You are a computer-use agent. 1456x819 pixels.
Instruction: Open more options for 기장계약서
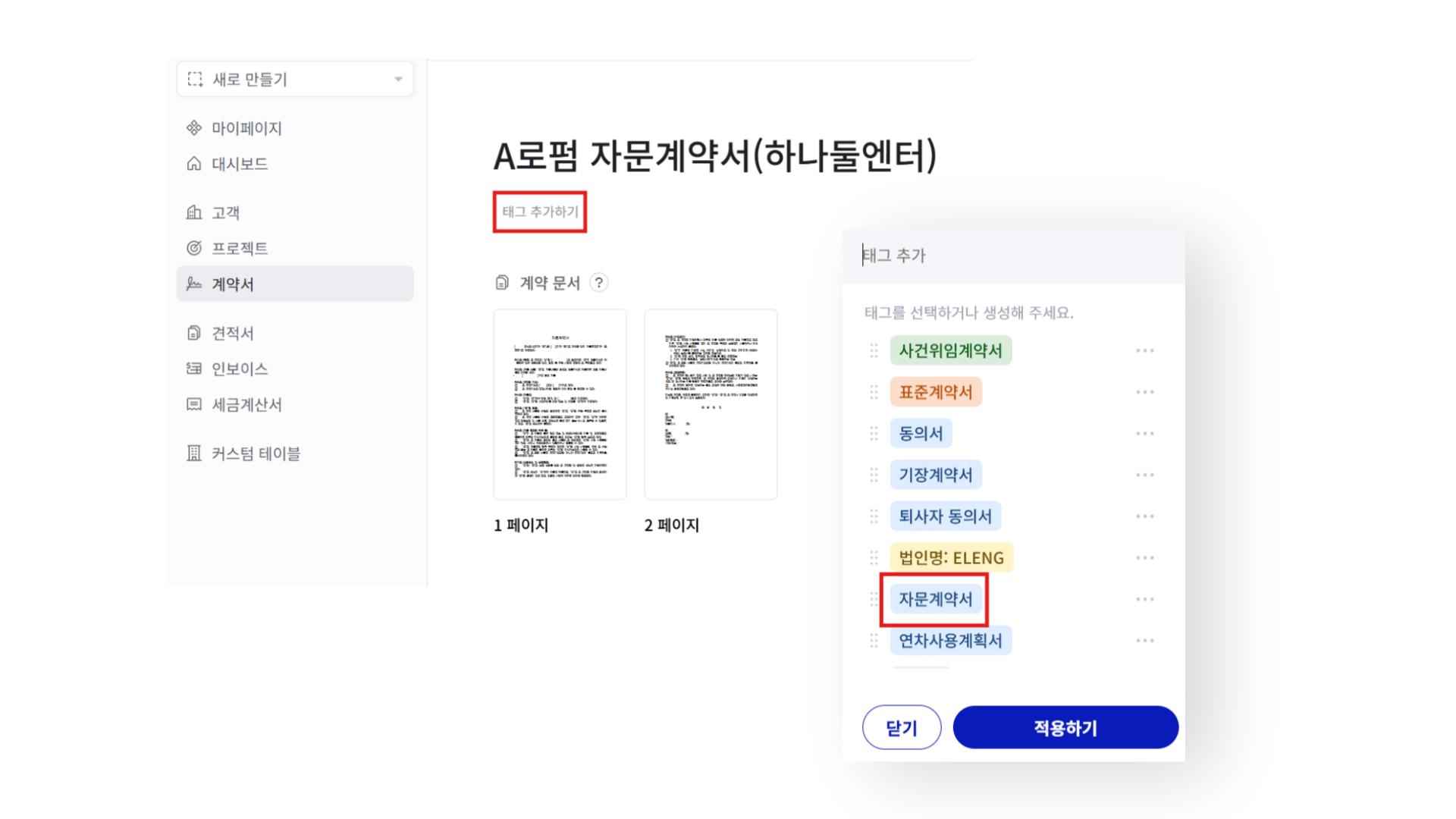point(1145,475)
